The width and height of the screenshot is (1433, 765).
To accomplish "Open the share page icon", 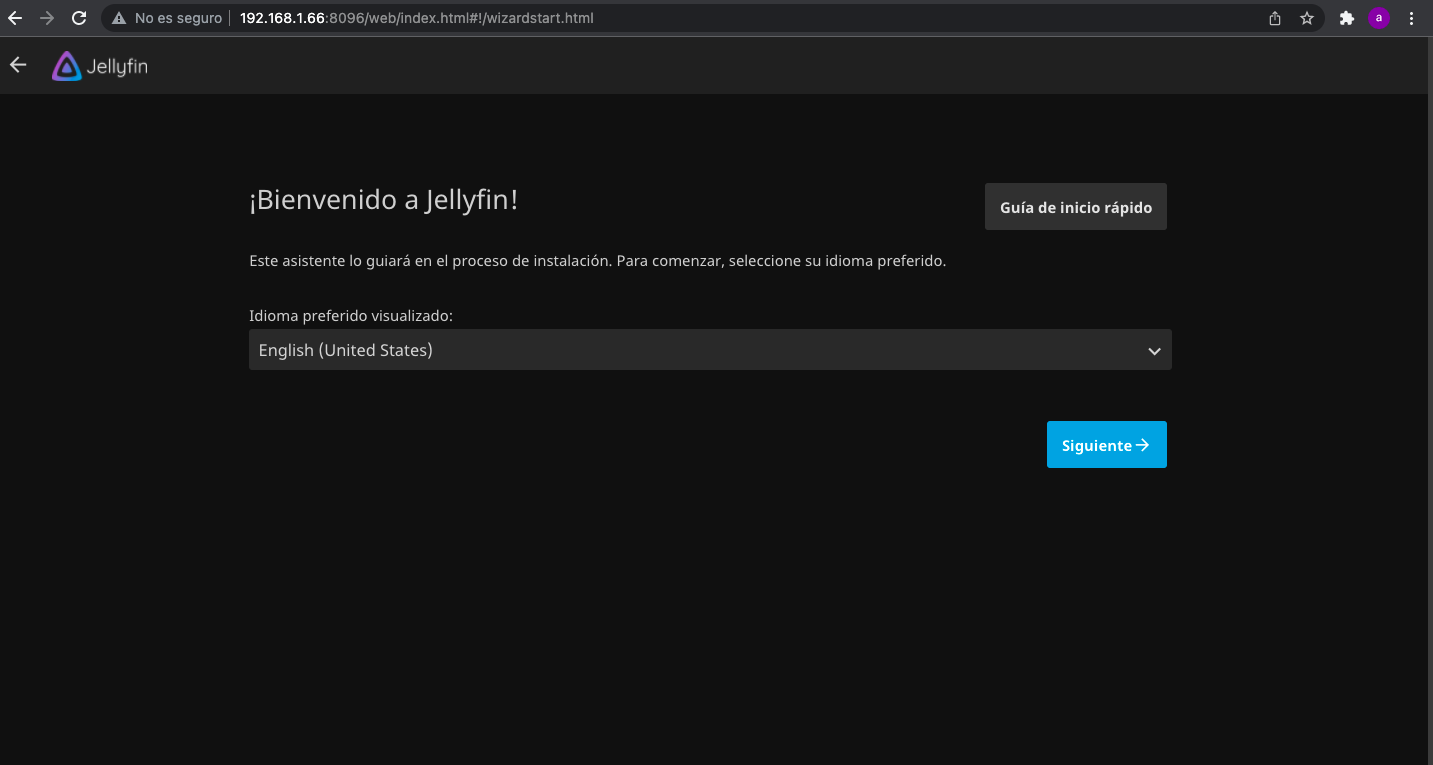I will [x=1275, y=18].
